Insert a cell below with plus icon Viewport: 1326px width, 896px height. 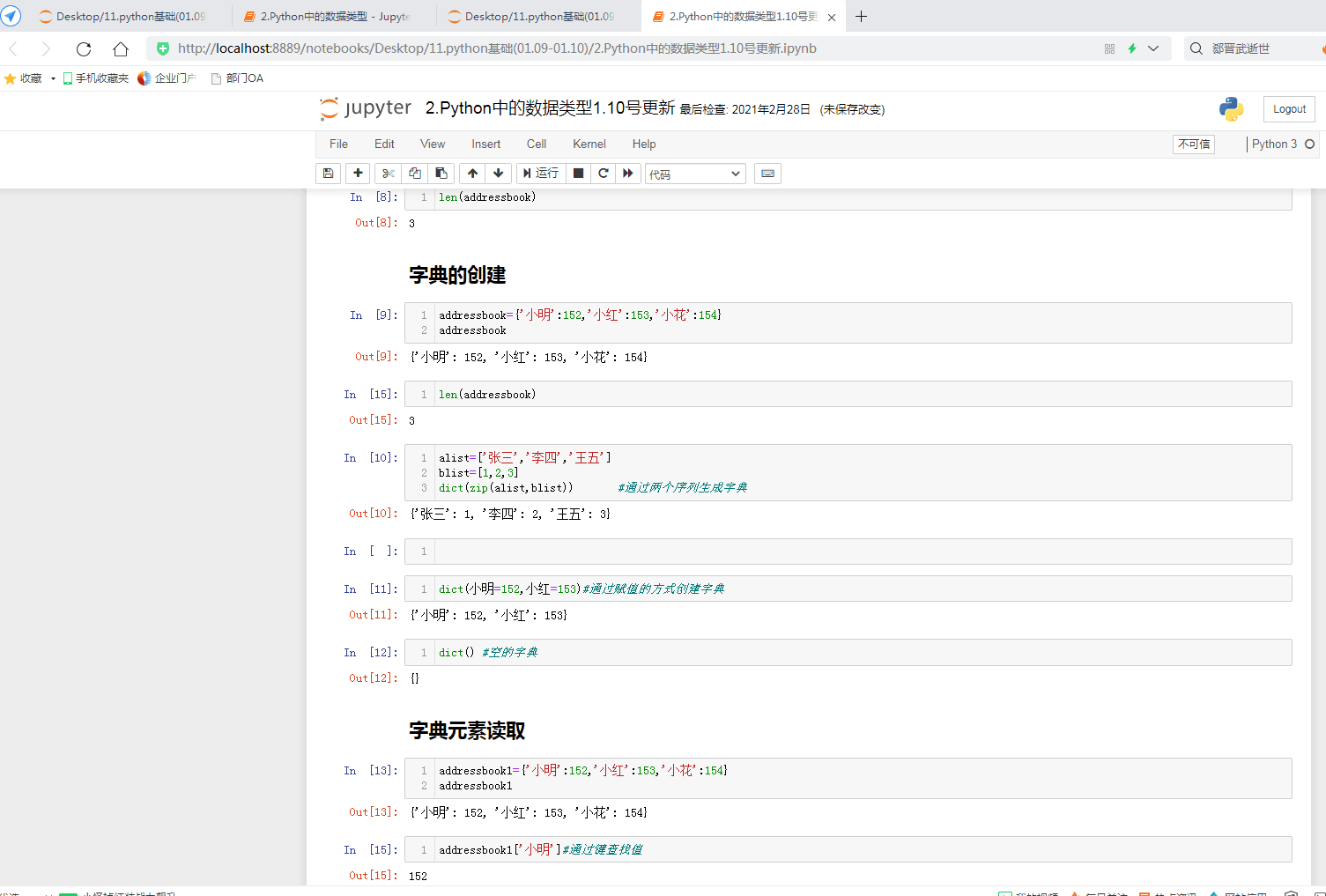(x=358, y=174)
